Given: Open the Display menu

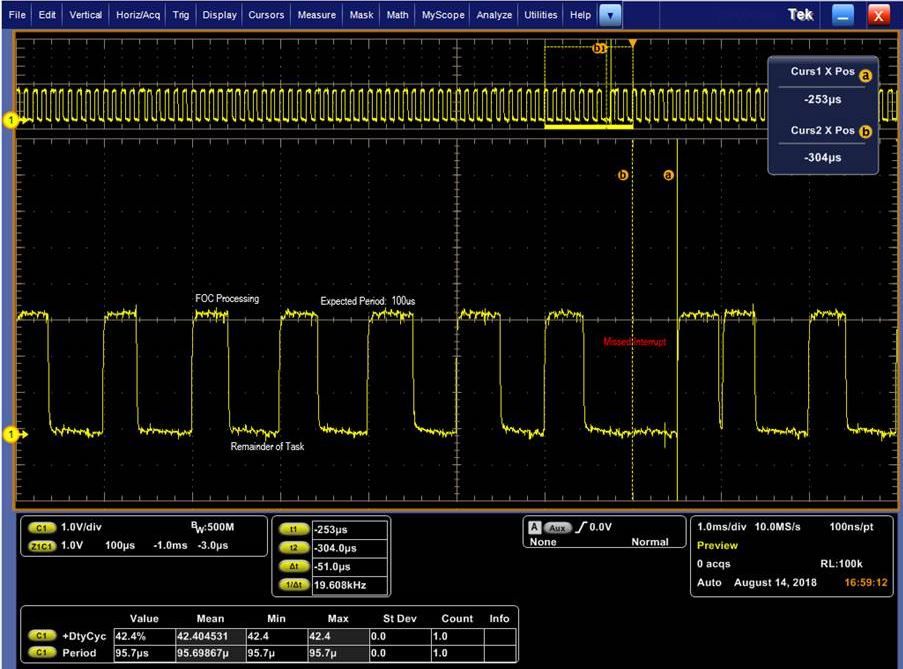Looking at the screenshot, I should coord(219,15).
